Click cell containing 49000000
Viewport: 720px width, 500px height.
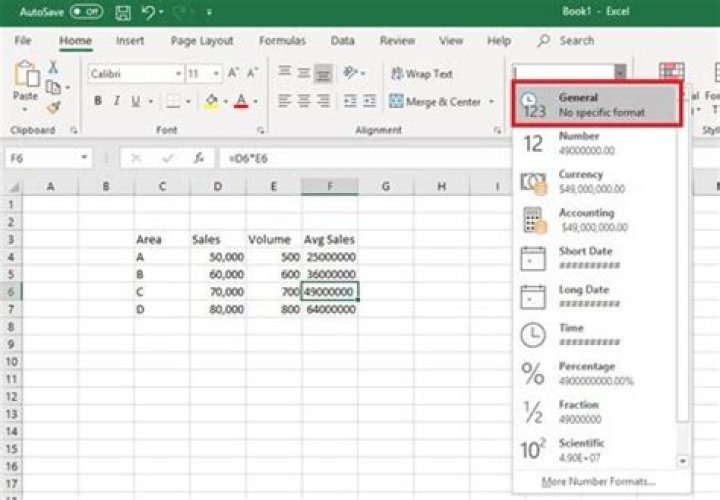click(x=330, y=292)
